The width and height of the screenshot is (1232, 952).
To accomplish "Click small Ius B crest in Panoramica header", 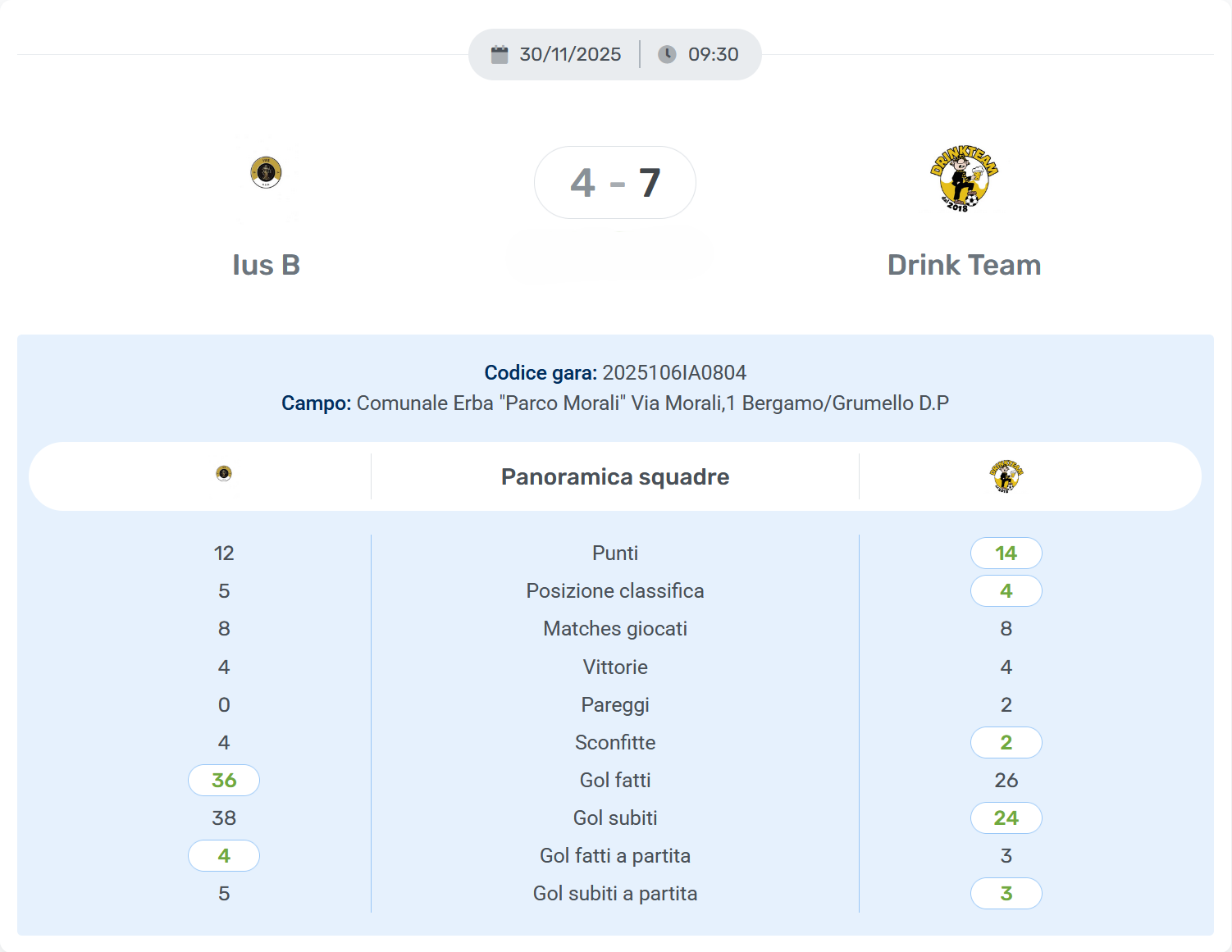I will point(224,473).
